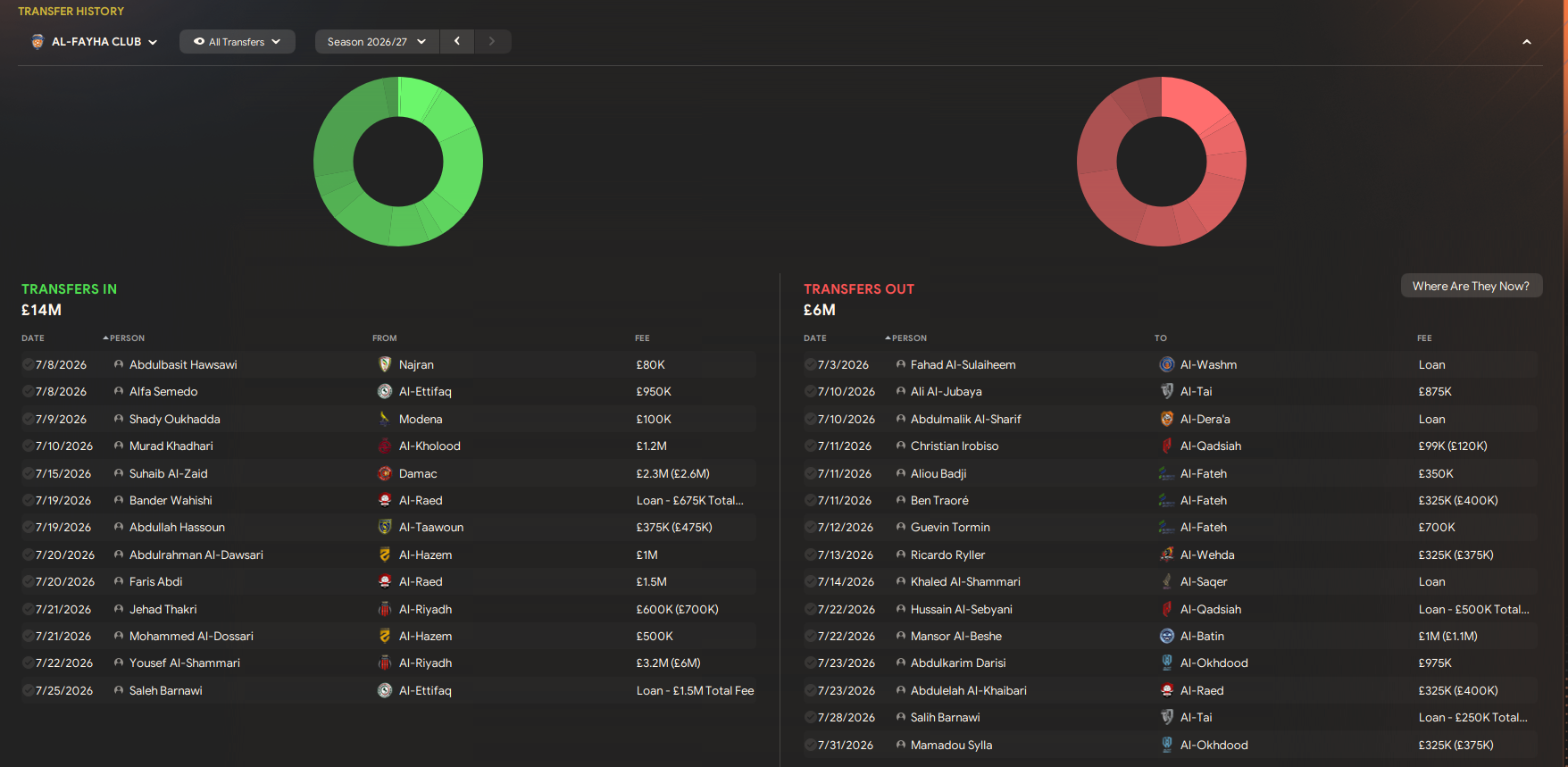This screenshot has width=1568, height=767.
Task: Open Yousef Al-Shammari player link
Action: pos(184,663)
